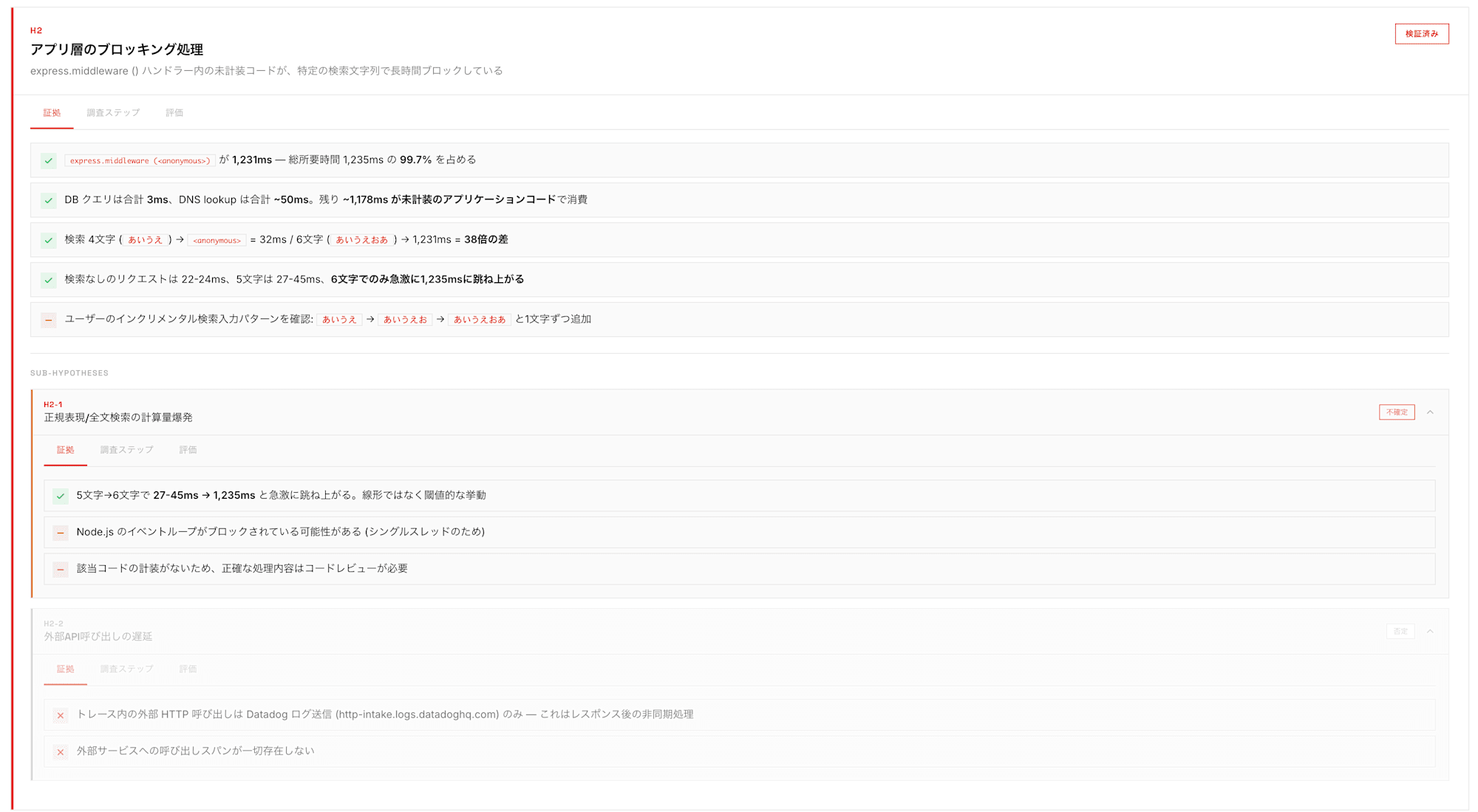Click minus icon beside Node.js イベントループ row

tap(61, 532)
